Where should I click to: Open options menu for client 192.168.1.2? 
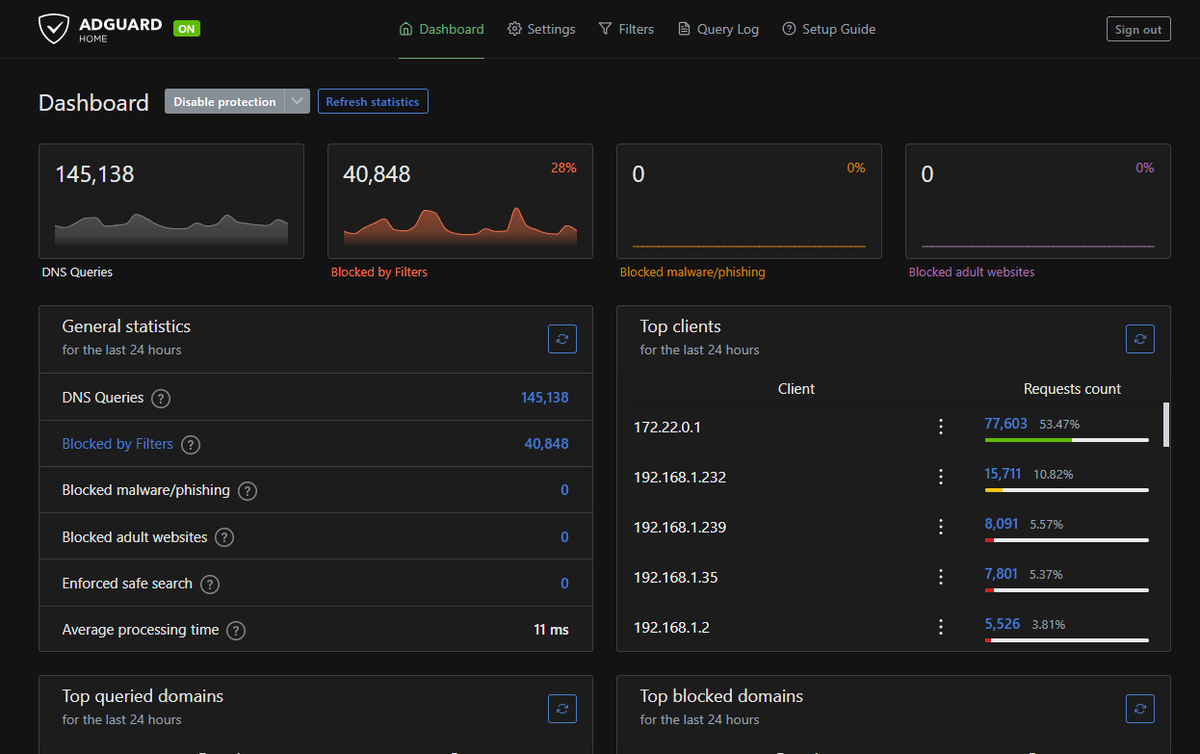[x=940, y=627]
